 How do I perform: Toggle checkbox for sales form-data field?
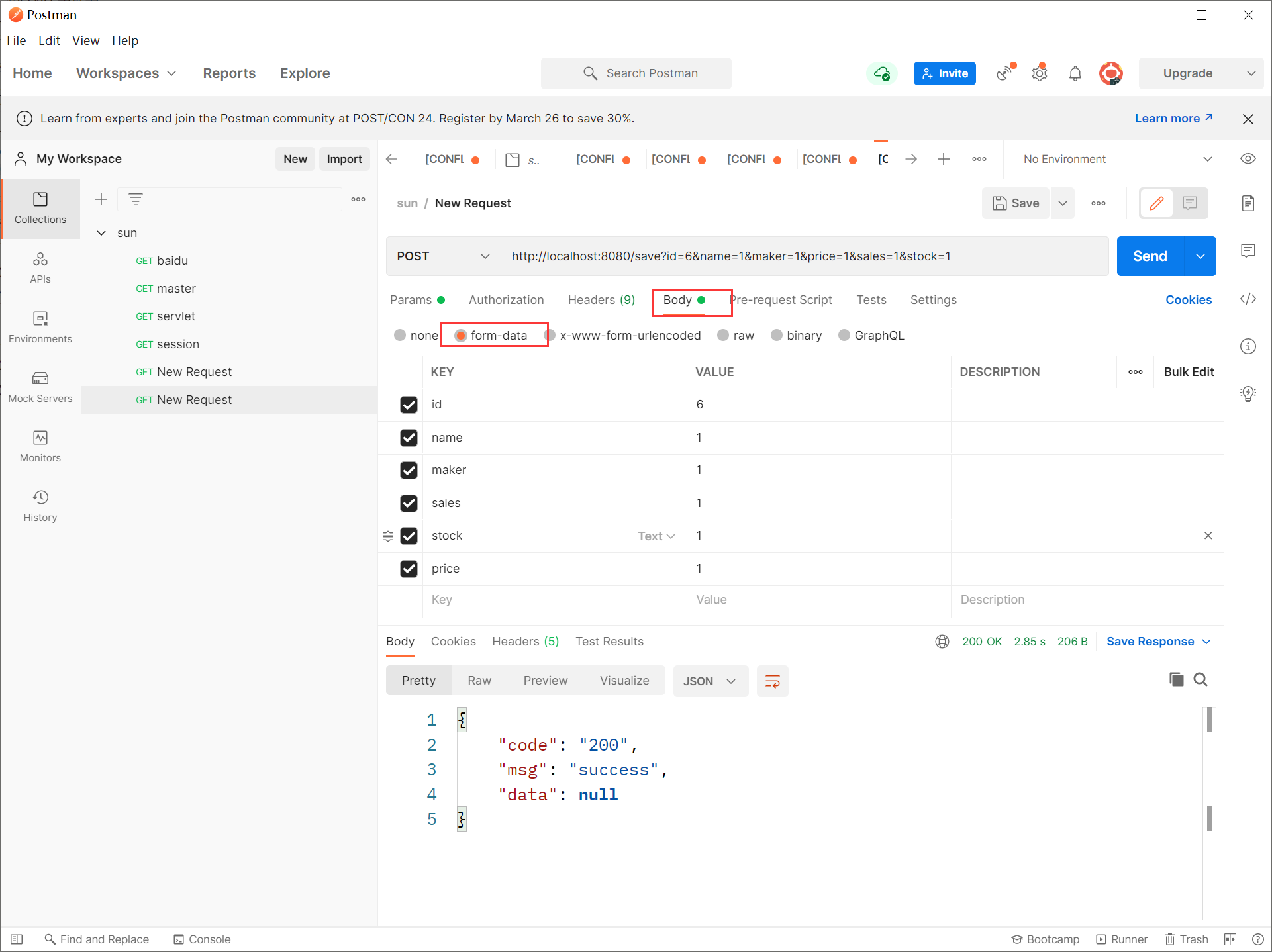pyautogui.click(x=409, y=503)
